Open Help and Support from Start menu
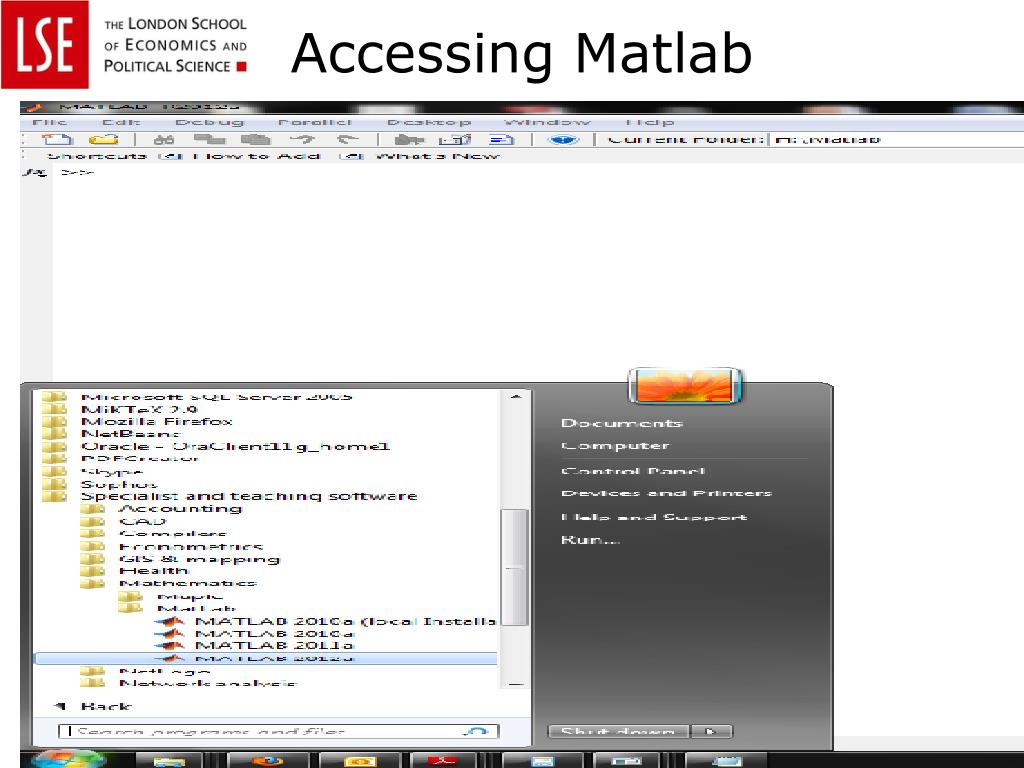1024x768 pixels. click(654, 517)
